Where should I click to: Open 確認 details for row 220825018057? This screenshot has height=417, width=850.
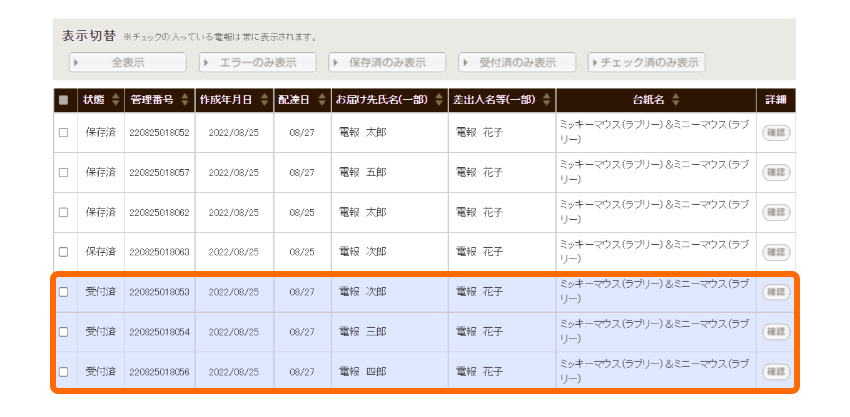tap(776, 173)
